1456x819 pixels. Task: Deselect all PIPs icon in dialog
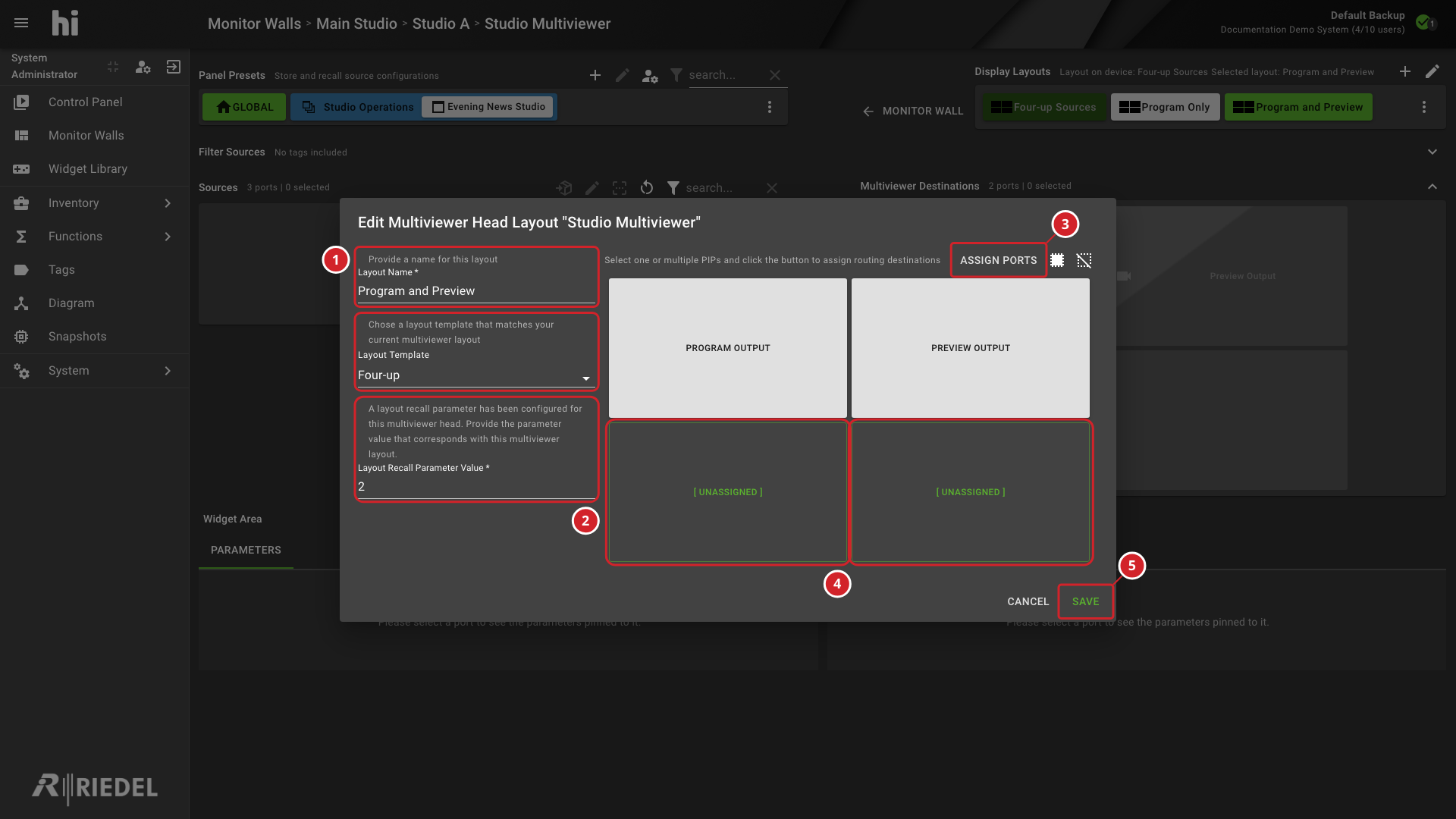coord(1084,260)
